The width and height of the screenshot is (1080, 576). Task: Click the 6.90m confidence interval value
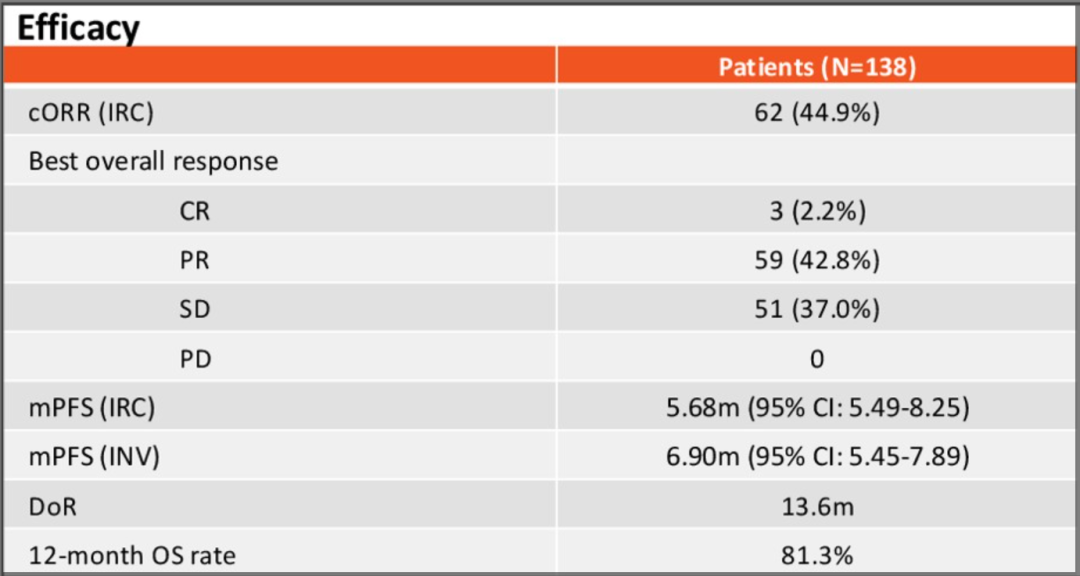817,457
